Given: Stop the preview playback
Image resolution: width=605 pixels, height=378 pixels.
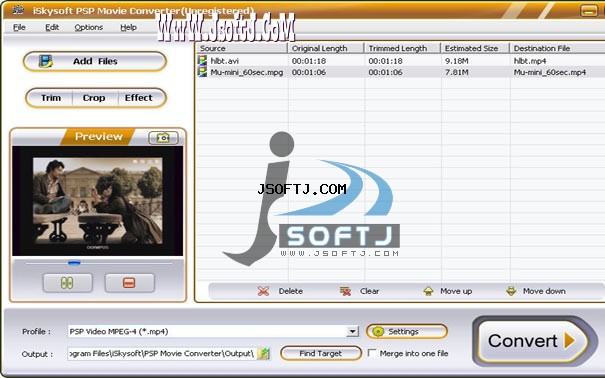Looking at the screenshot, I should click(x=130, y=283).
